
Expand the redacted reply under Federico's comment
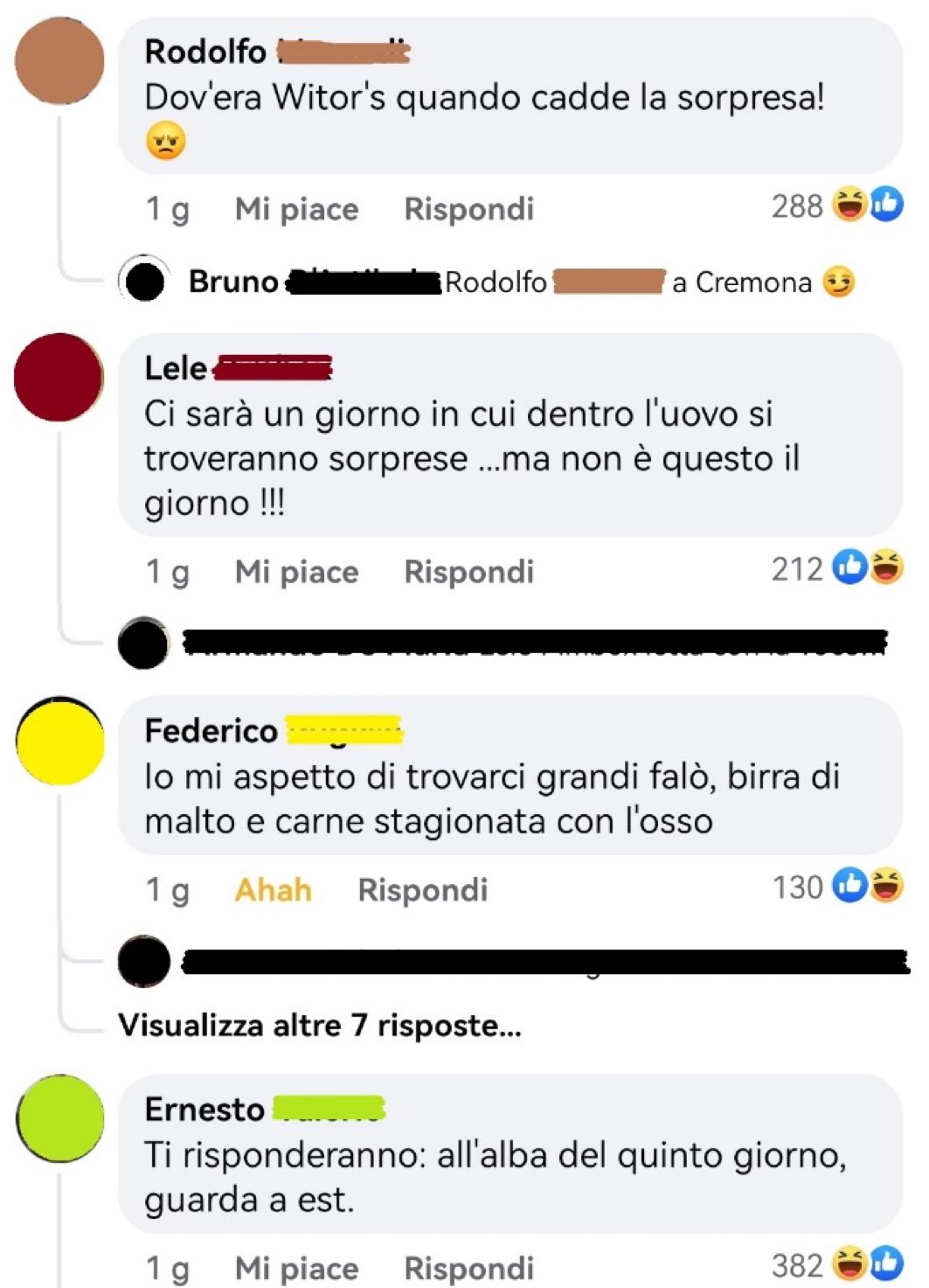514,961
